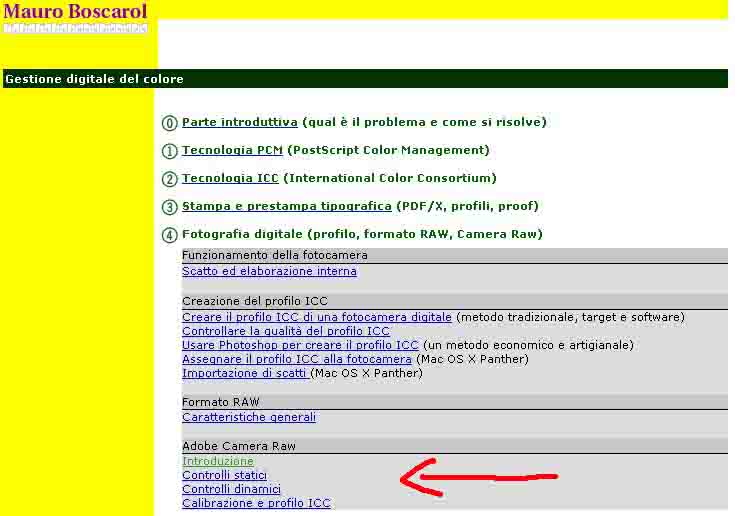Open the Controlli statici link
Viewport: 735px width, 516px height.
224,475
